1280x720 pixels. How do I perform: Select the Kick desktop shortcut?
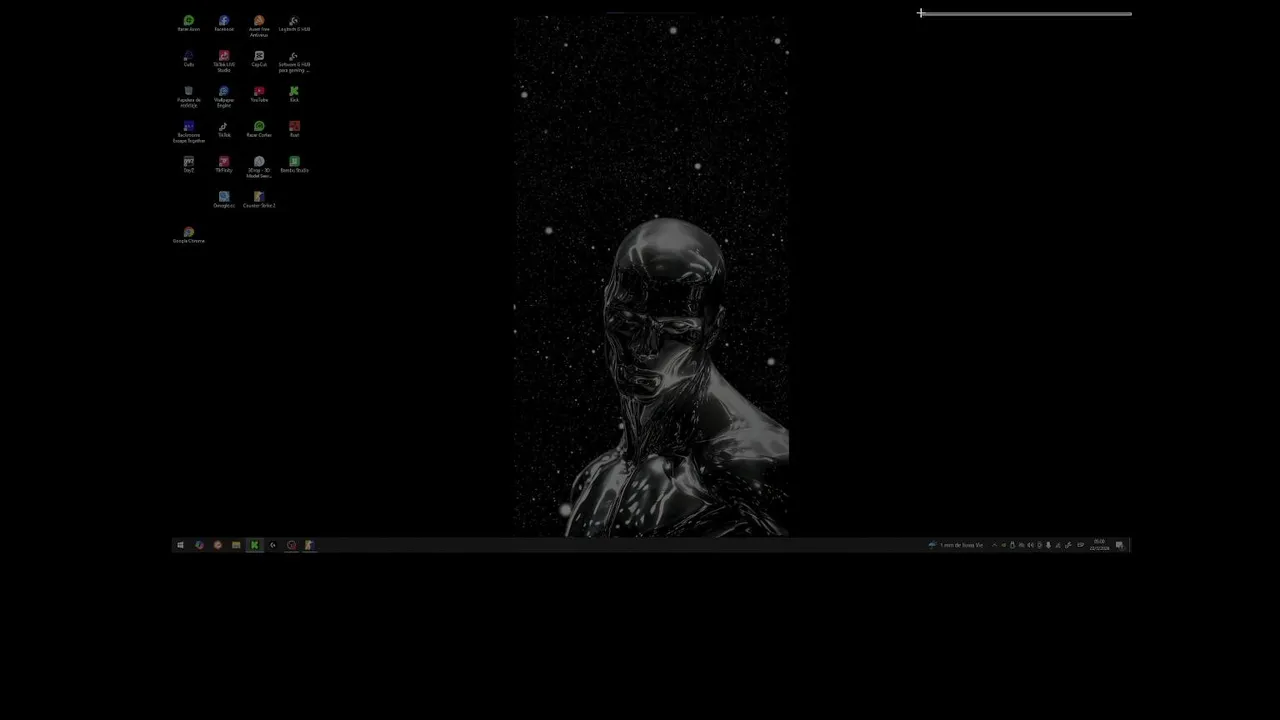[x=294, y=94]
